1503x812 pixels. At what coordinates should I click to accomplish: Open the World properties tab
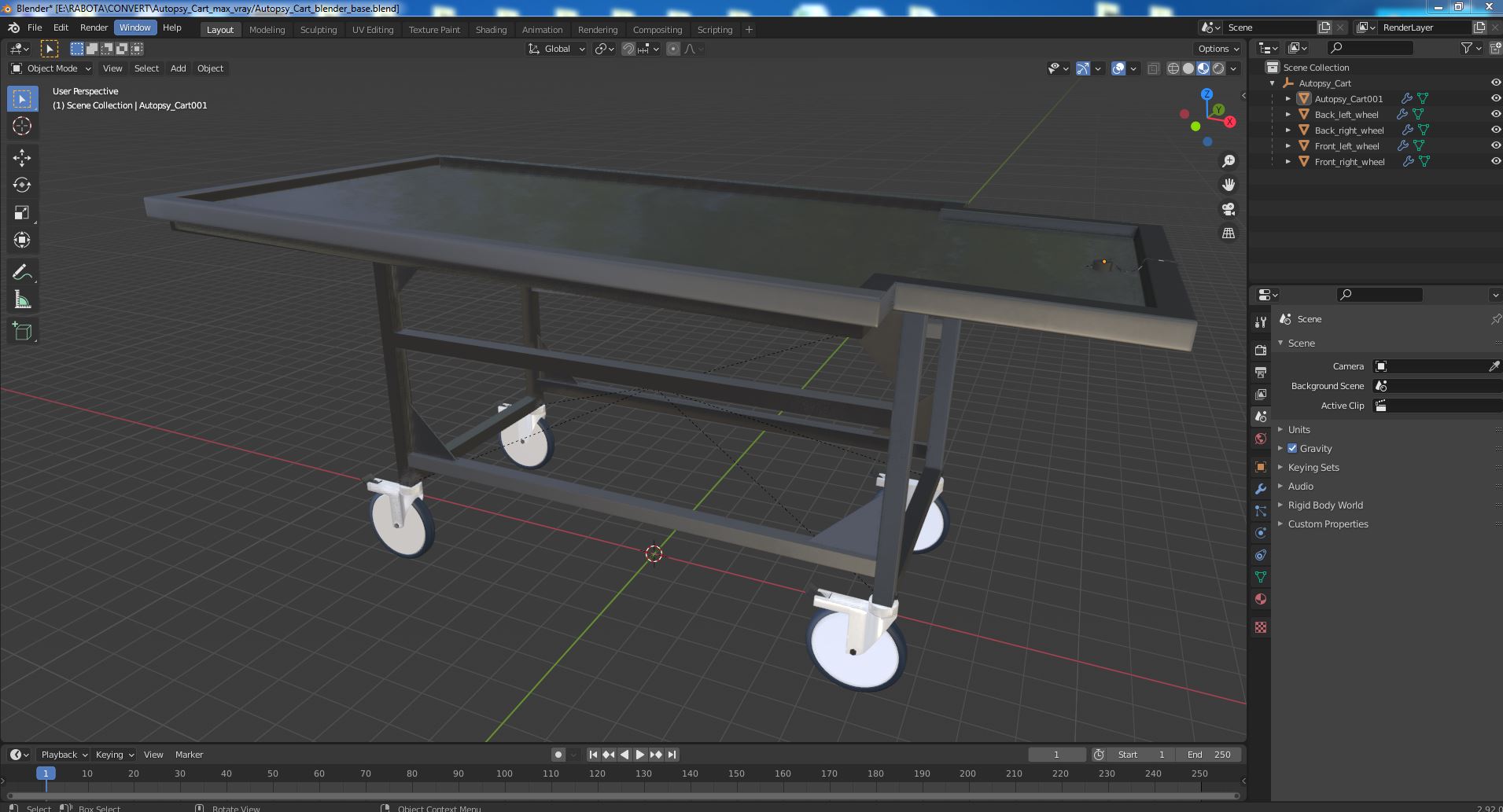(1261, 439)
